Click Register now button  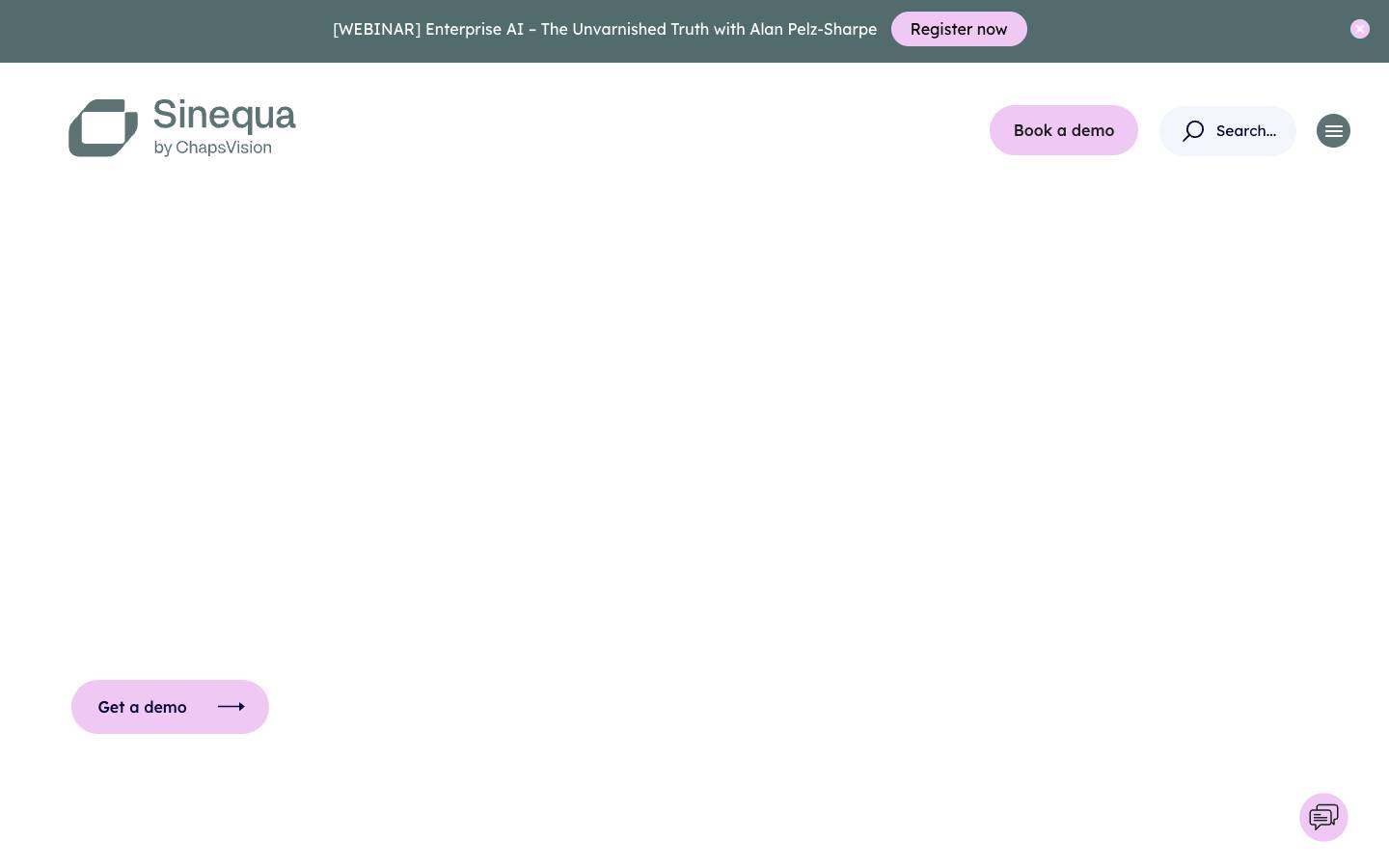tap(959, 29)
